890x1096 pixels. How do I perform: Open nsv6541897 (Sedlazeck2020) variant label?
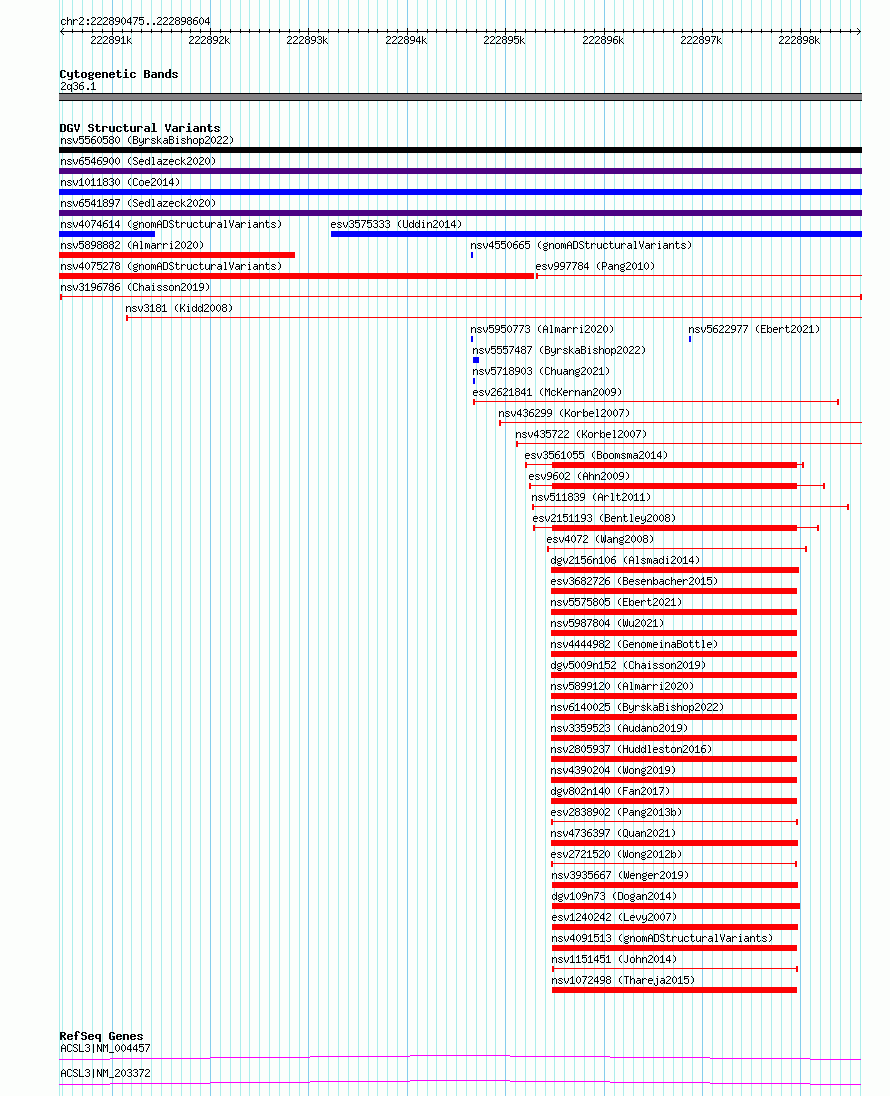138,203
